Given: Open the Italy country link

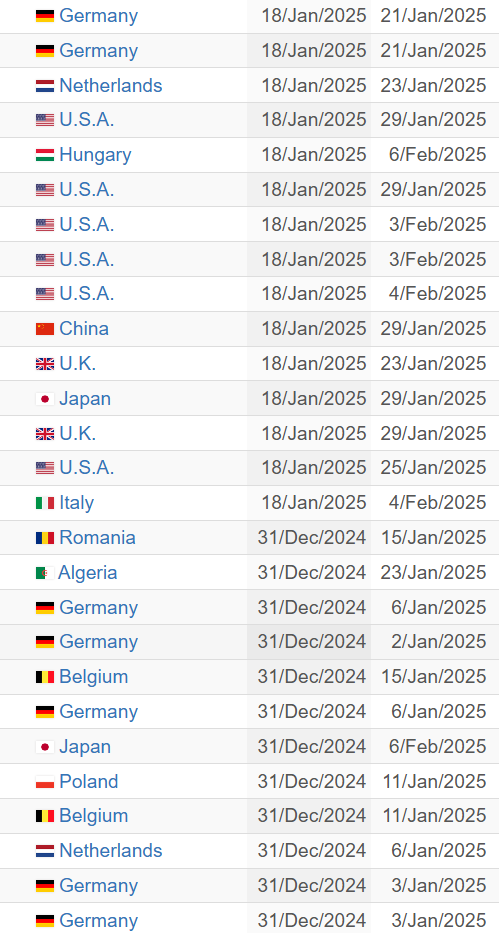Looking at the screenshot, I should (x=77, y=503).
